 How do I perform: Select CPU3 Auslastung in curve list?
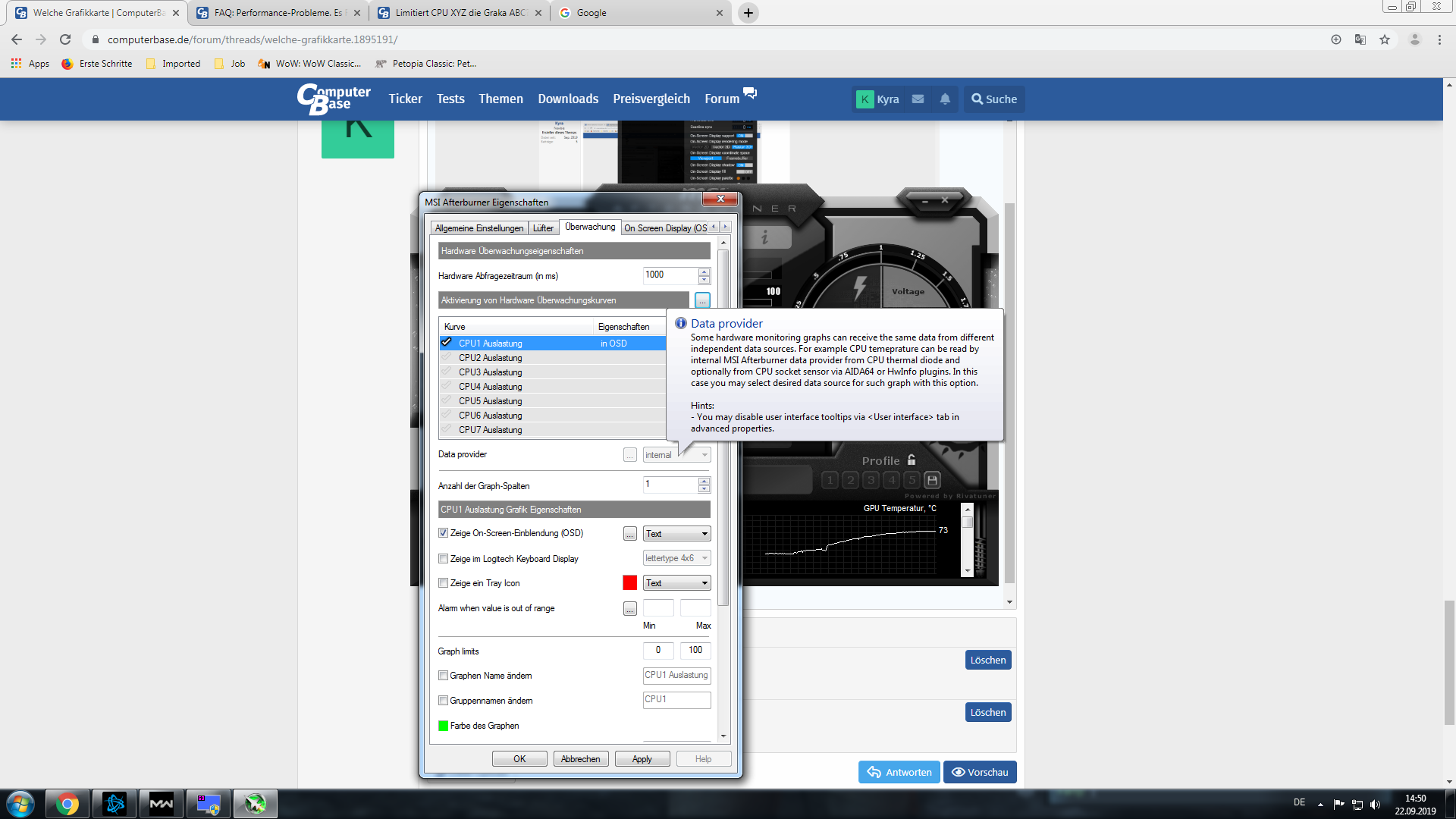[490, 372]
